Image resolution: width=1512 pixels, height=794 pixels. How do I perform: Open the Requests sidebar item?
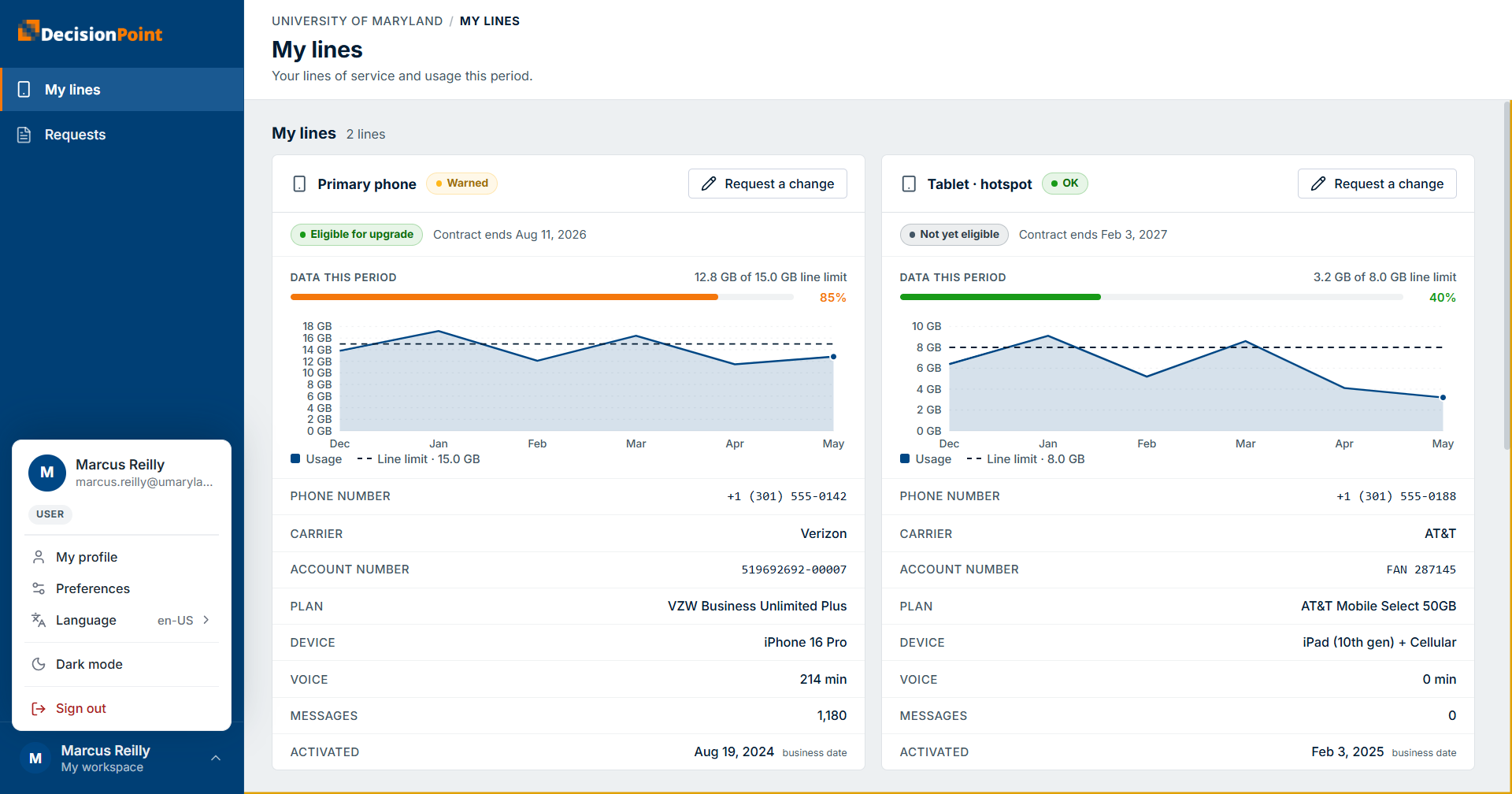122,135
